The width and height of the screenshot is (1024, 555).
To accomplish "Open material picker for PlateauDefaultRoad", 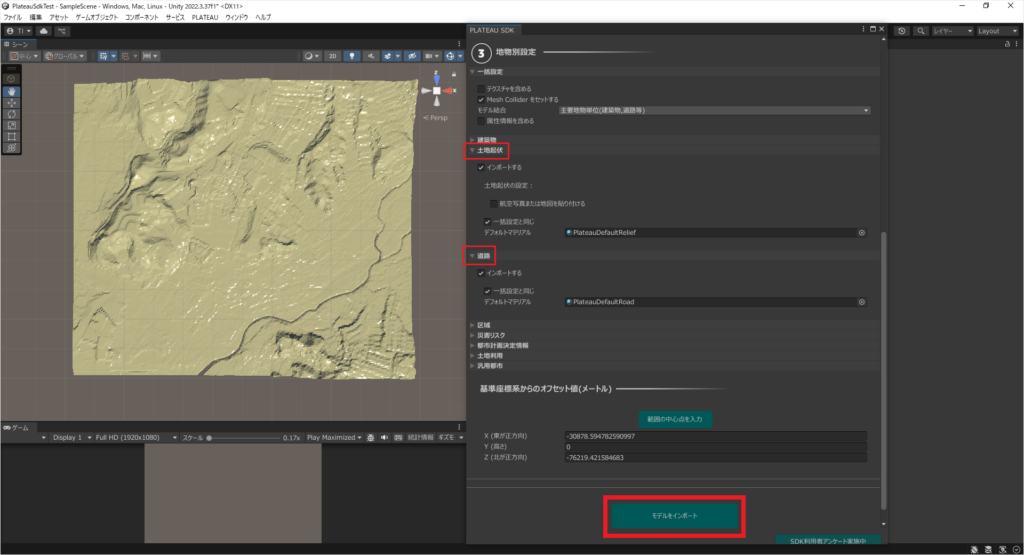I will pos(861,302).
